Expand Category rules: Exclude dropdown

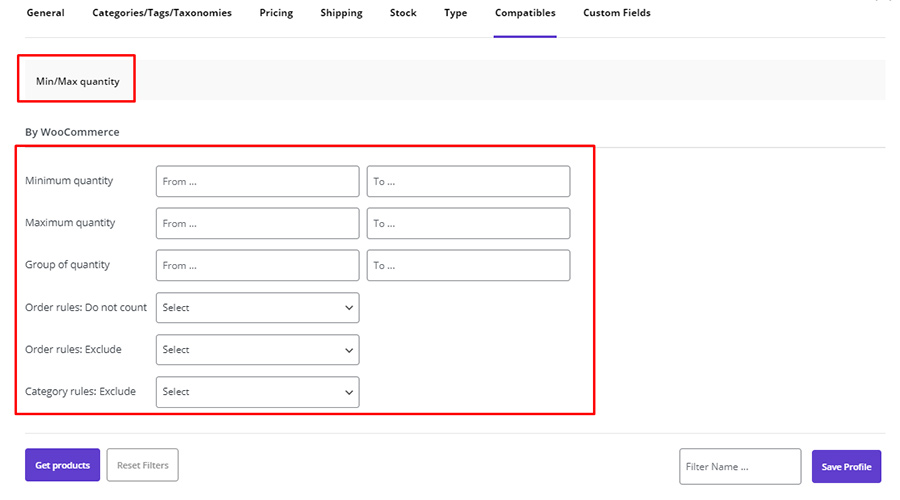click(x=258, y=392)
